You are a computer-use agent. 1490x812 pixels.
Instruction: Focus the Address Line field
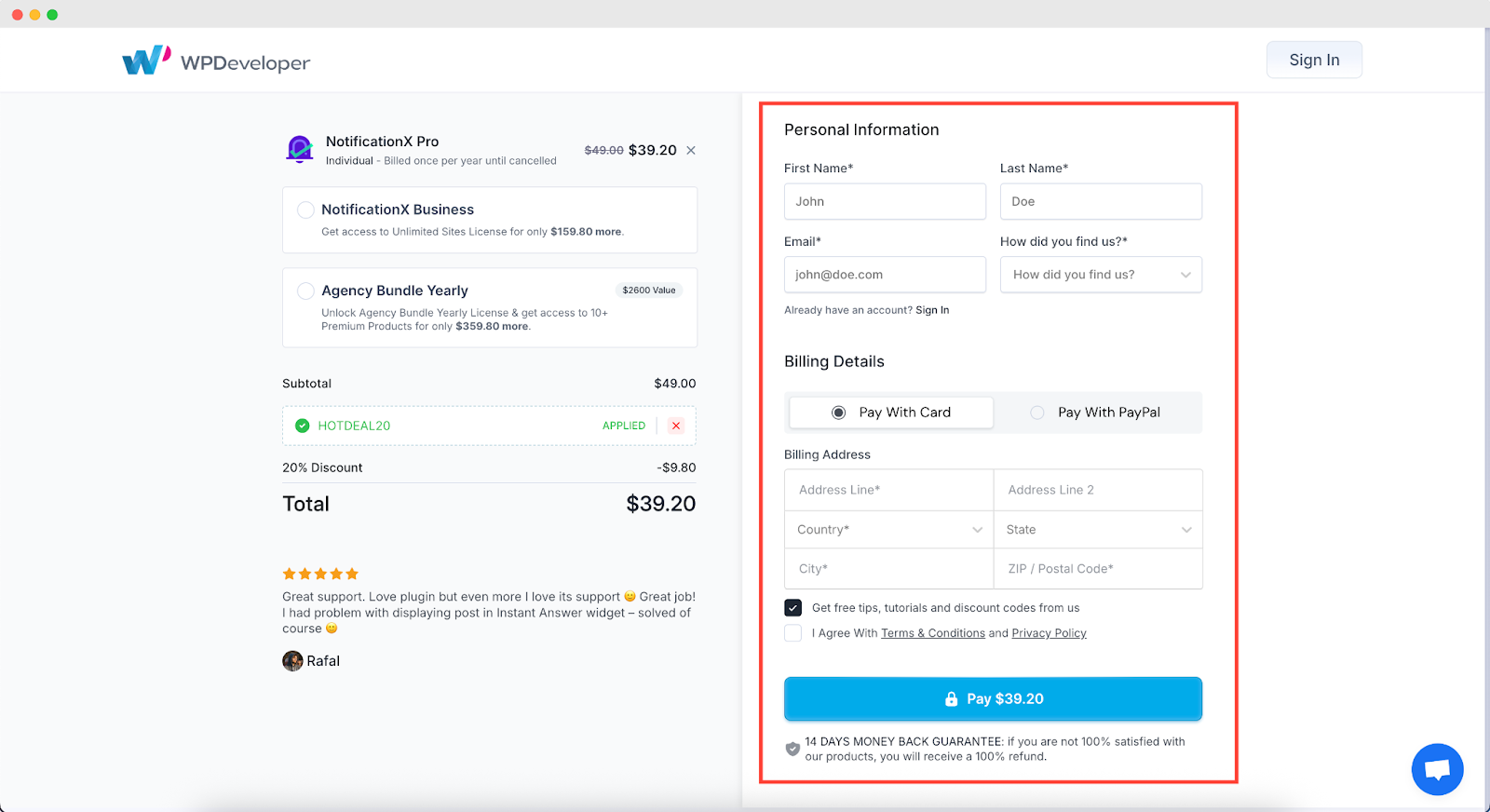tap(889, 490)
